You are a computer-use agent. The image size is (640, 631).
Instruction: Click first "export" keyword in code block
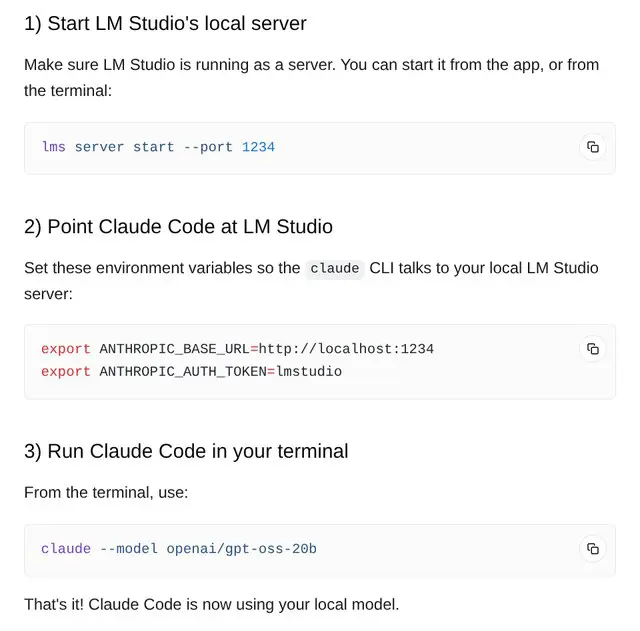point(66,349)
